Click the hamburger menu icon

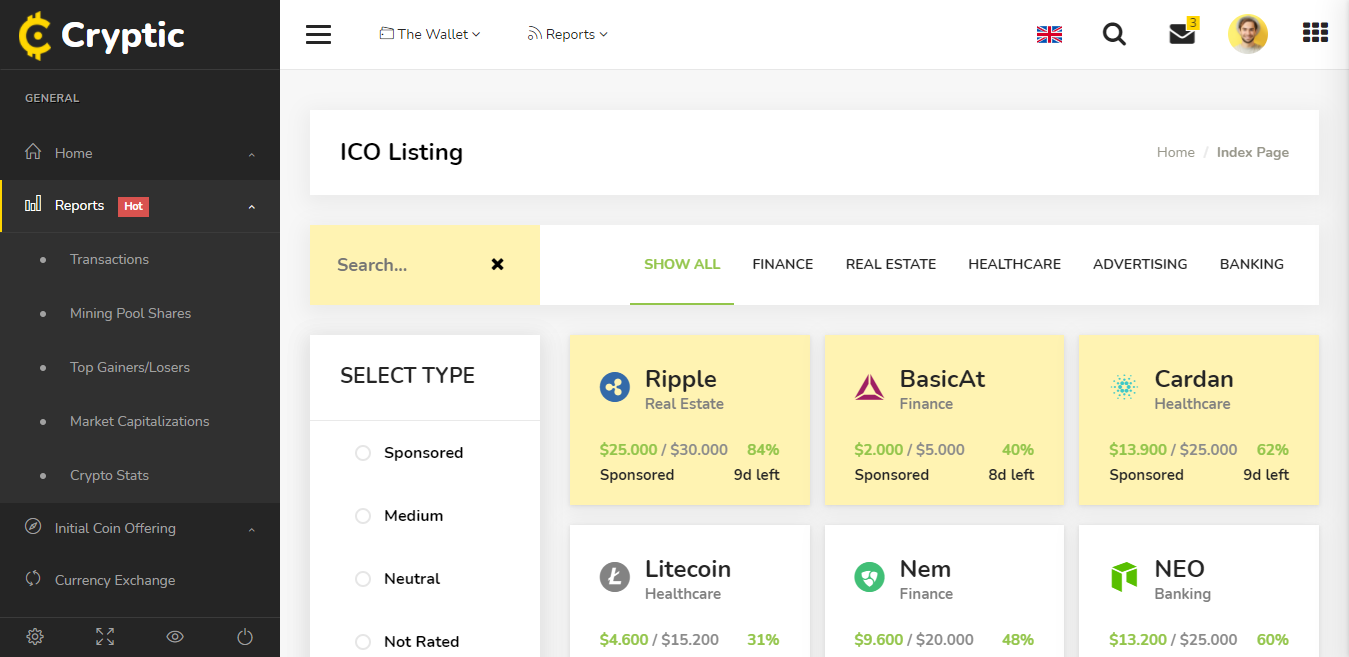pyautogui.click(x=318, y=35)
